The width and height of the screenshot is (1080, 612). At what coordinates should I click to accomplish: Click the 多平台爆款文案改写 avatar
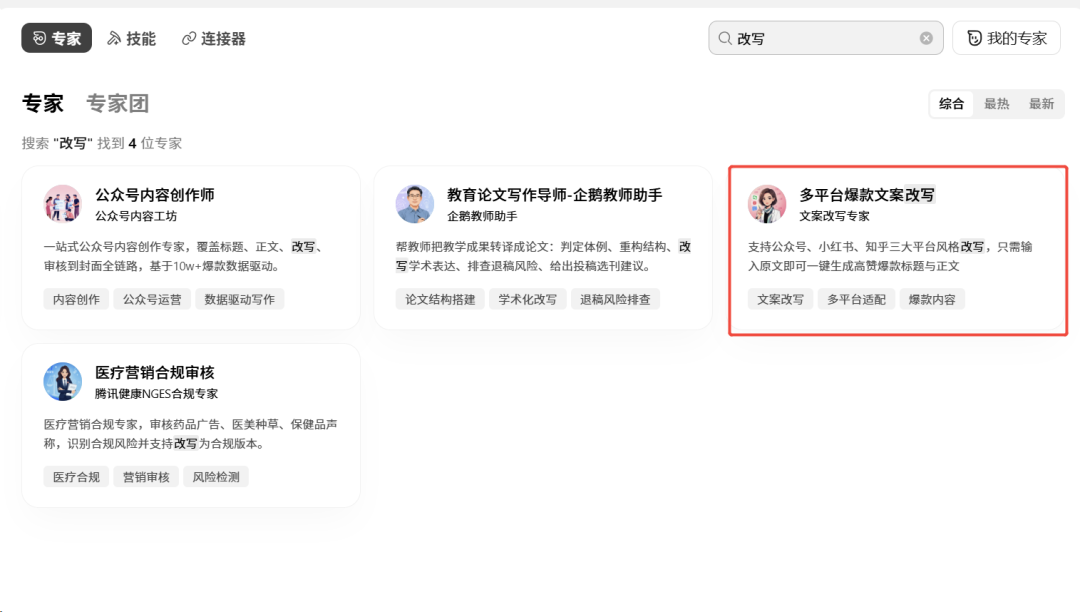767,204
